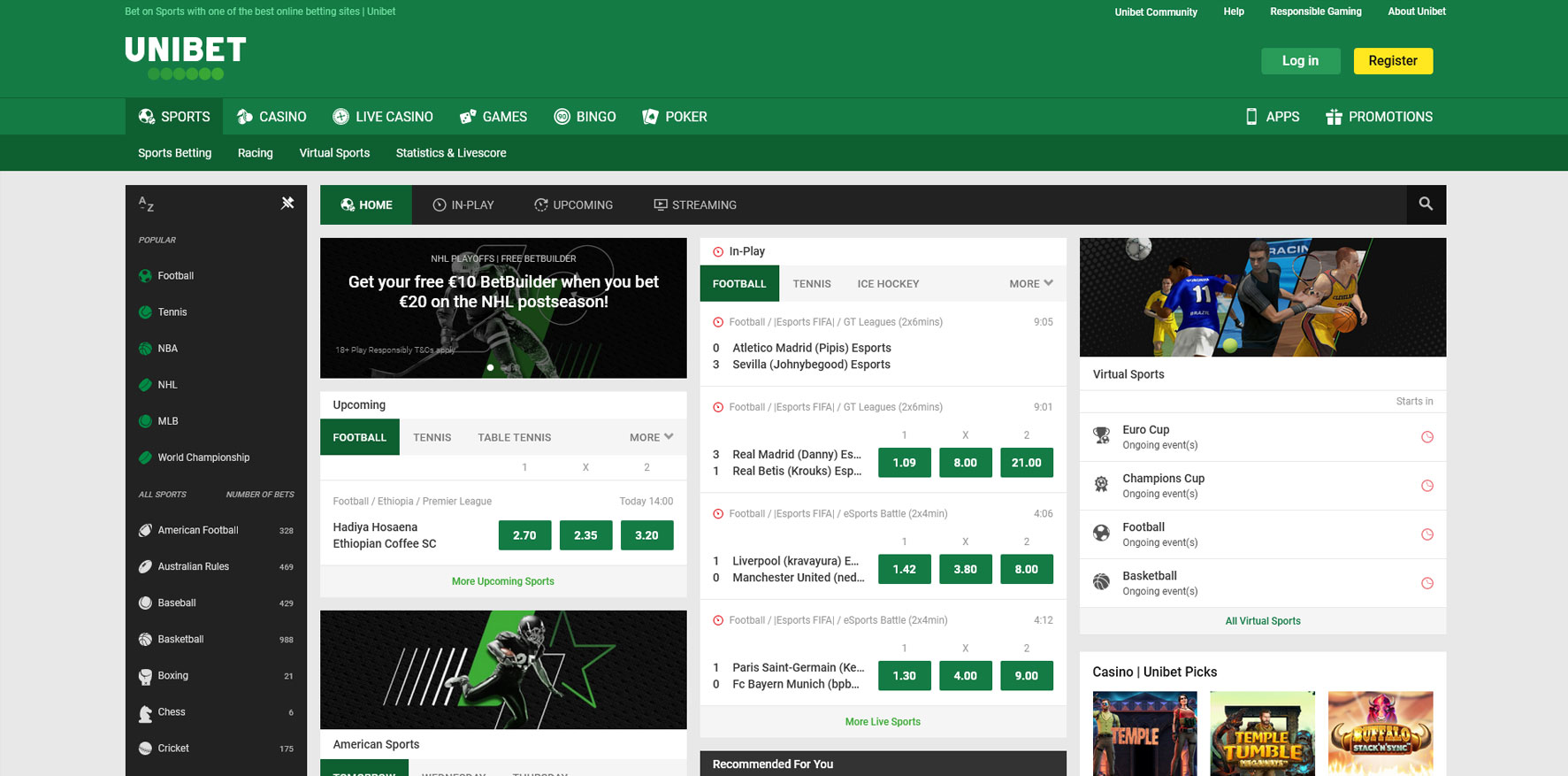The image size is (1568, 776).
Task: Select TENNIS tab in In-Play panel
Action: (811, 284)
